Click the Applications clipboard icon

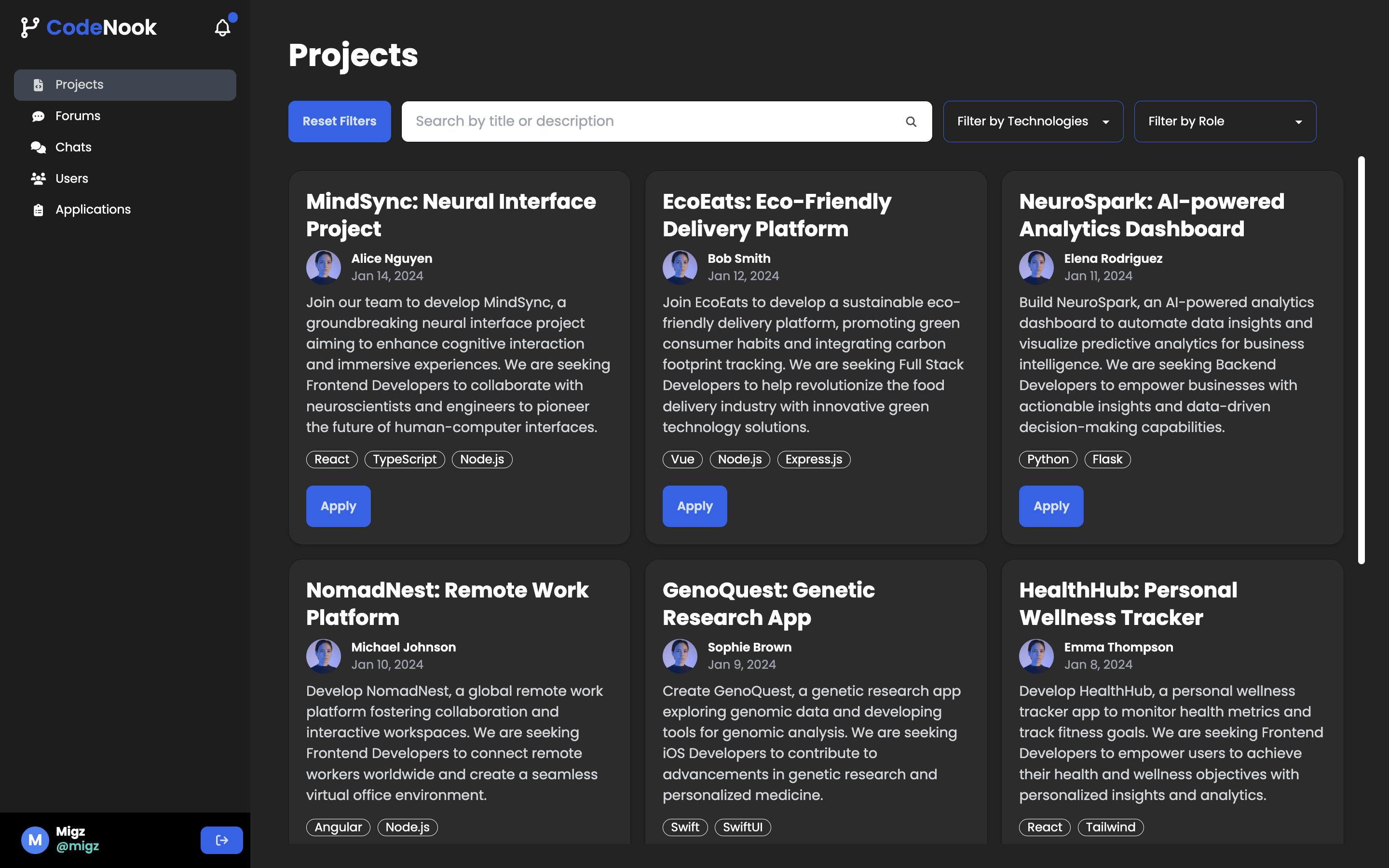[x=38, y=209]
